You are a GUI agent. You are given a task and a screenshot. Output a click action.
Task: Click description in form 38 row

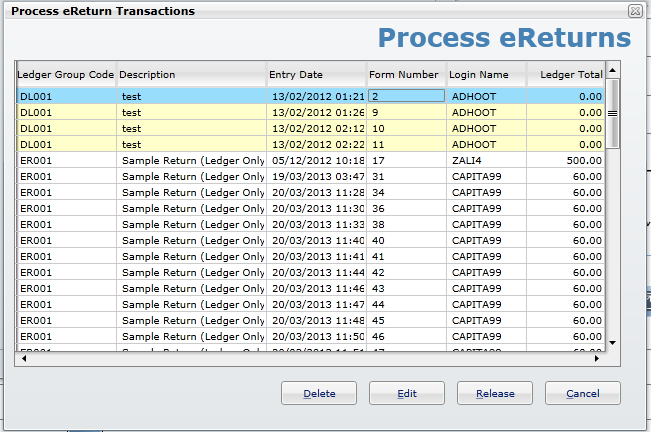tap(191, 225)
